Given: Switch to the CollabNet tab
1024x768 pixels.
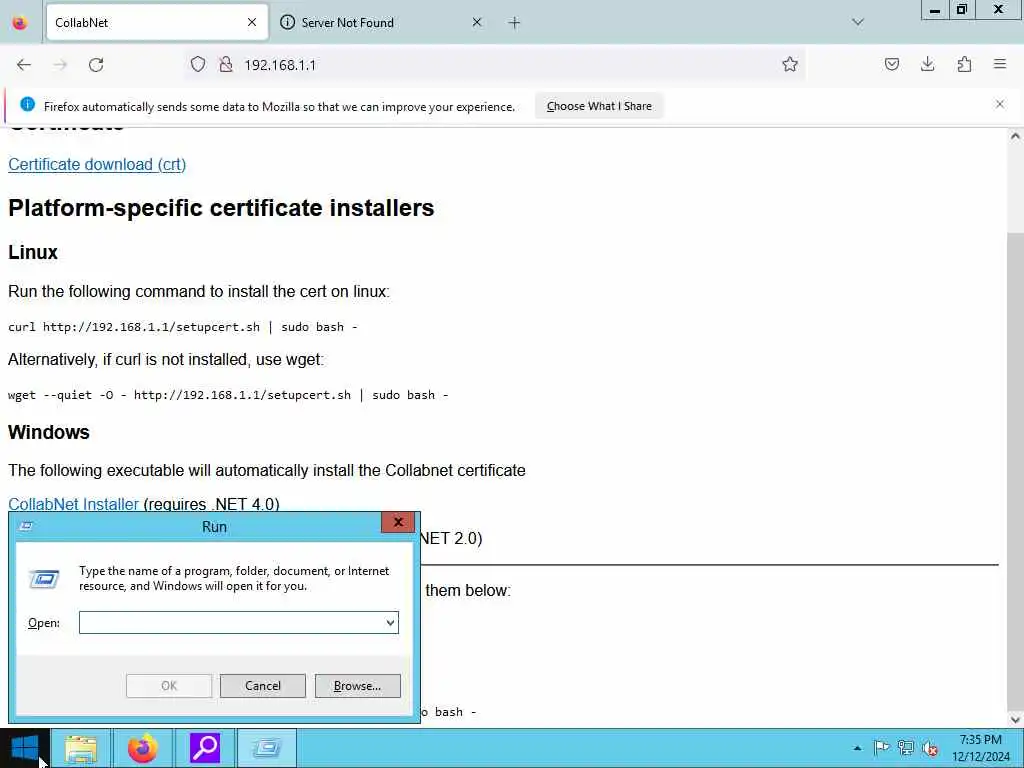Looking at the screenshot, I should click(157, 23).
